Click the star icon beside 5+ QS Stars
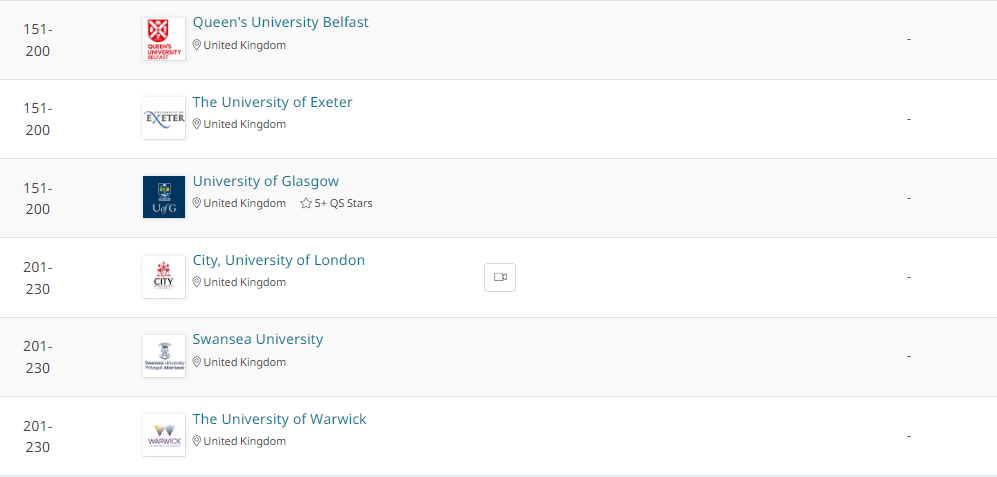 (x=306, y=204)
